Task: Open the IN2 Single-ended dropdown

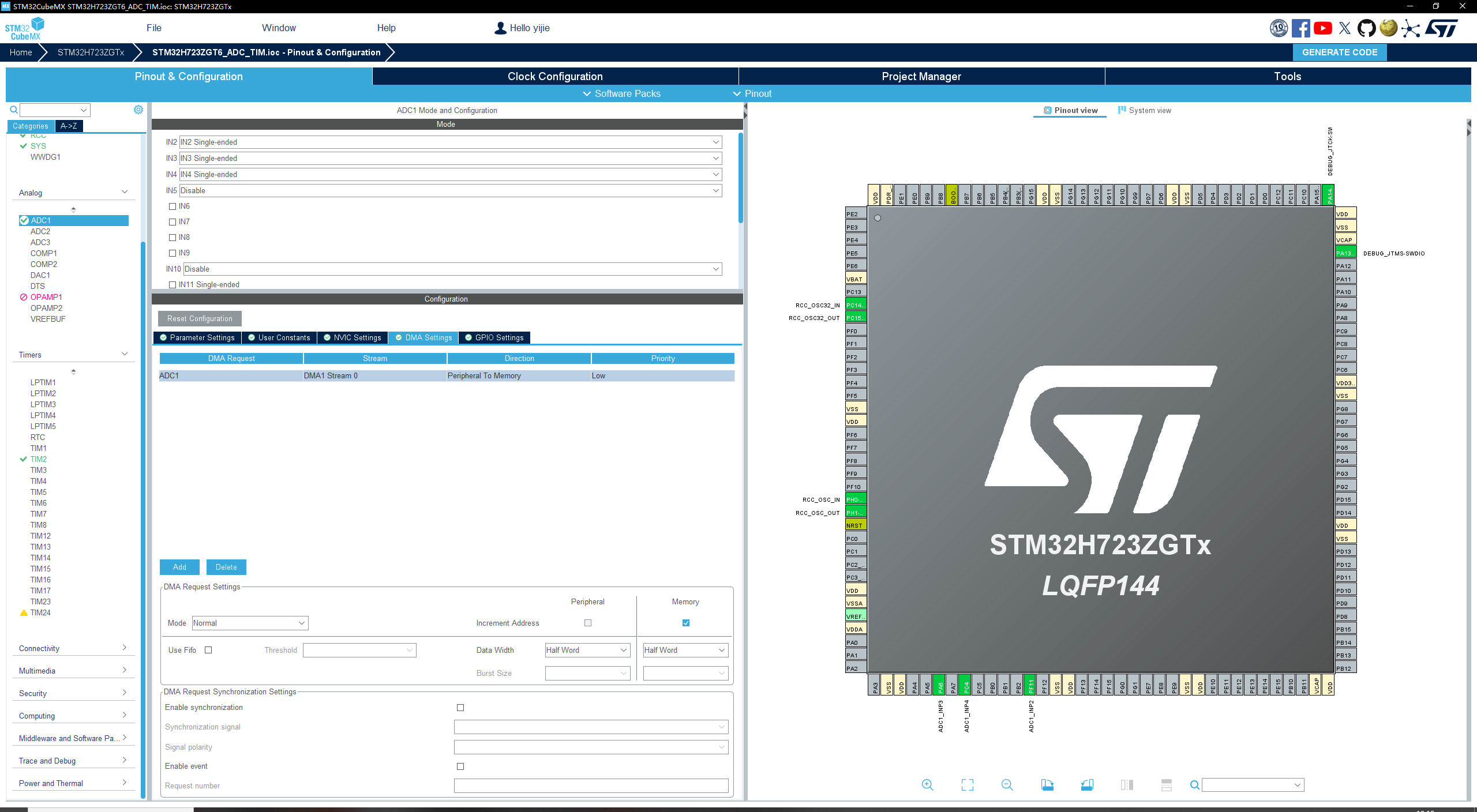Action: [x=451, y=142]
